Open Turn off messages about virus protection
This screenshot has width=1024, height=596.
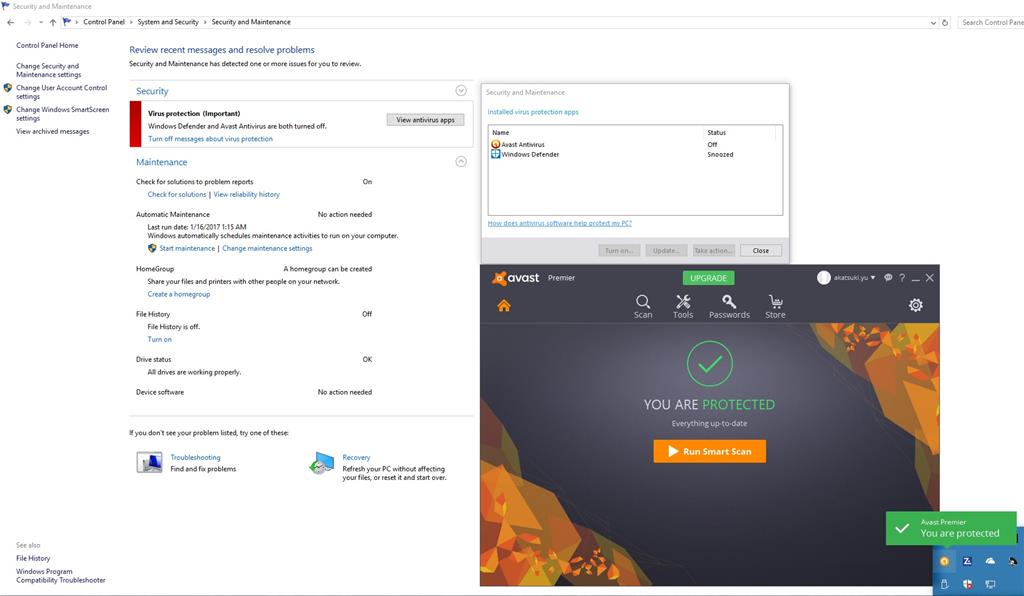[x=210, y=139]
